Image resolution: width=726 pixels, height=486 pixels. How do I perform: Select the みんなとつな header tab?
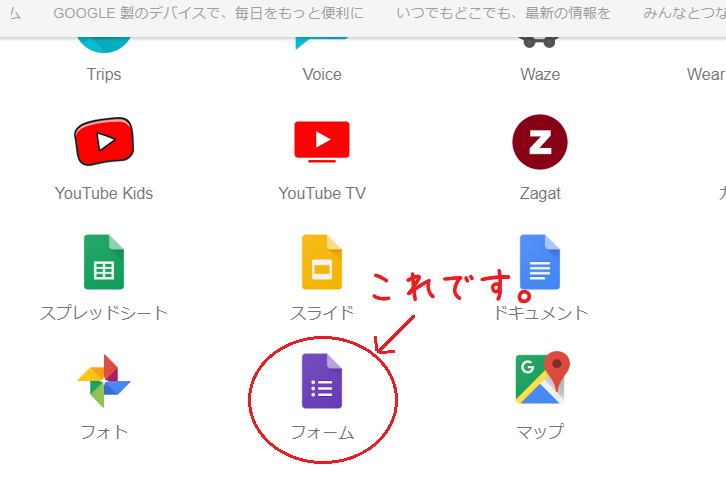684,13
